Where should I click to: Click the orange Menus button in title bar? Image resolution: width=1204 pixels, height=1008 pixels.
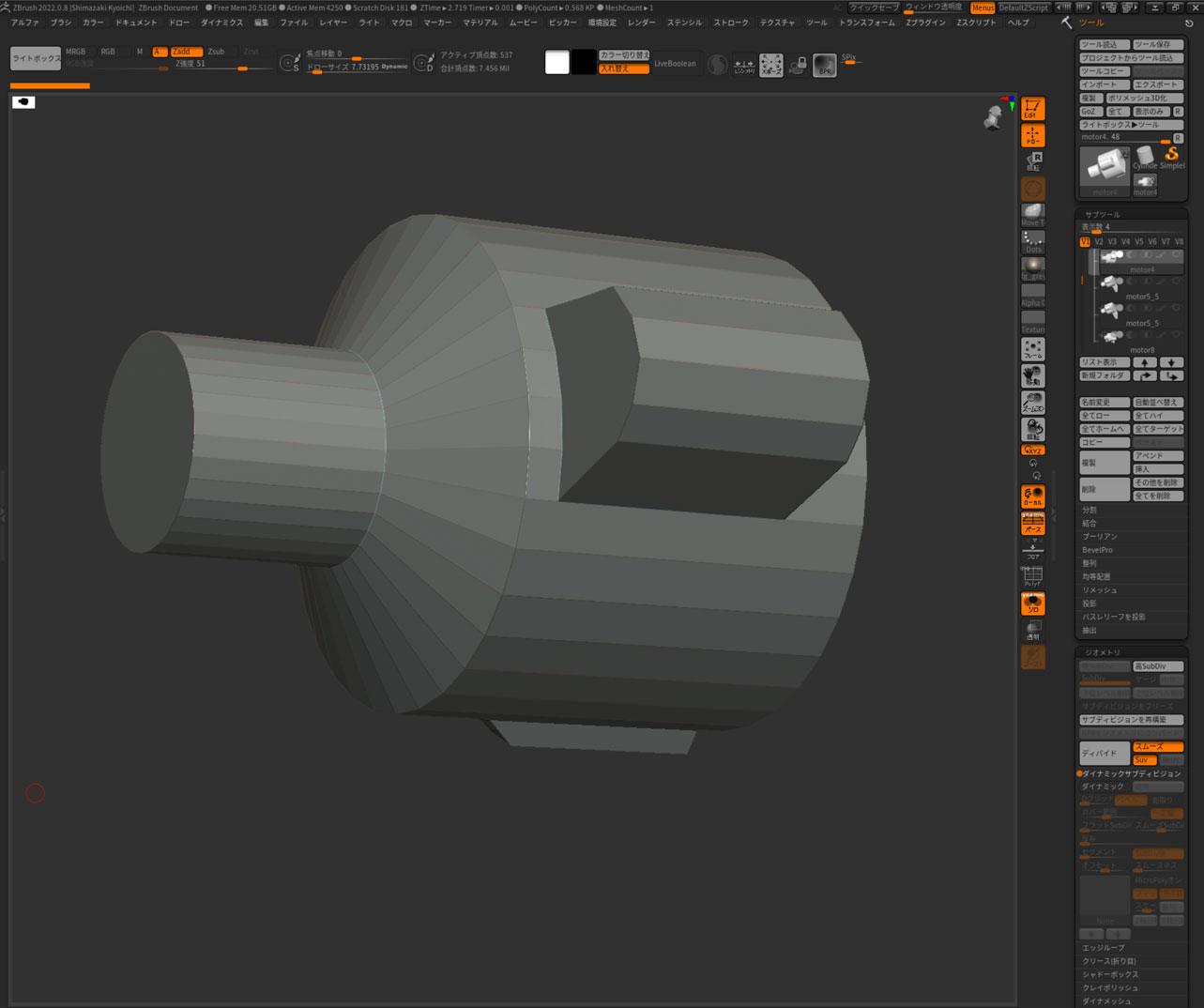[983, 8]
